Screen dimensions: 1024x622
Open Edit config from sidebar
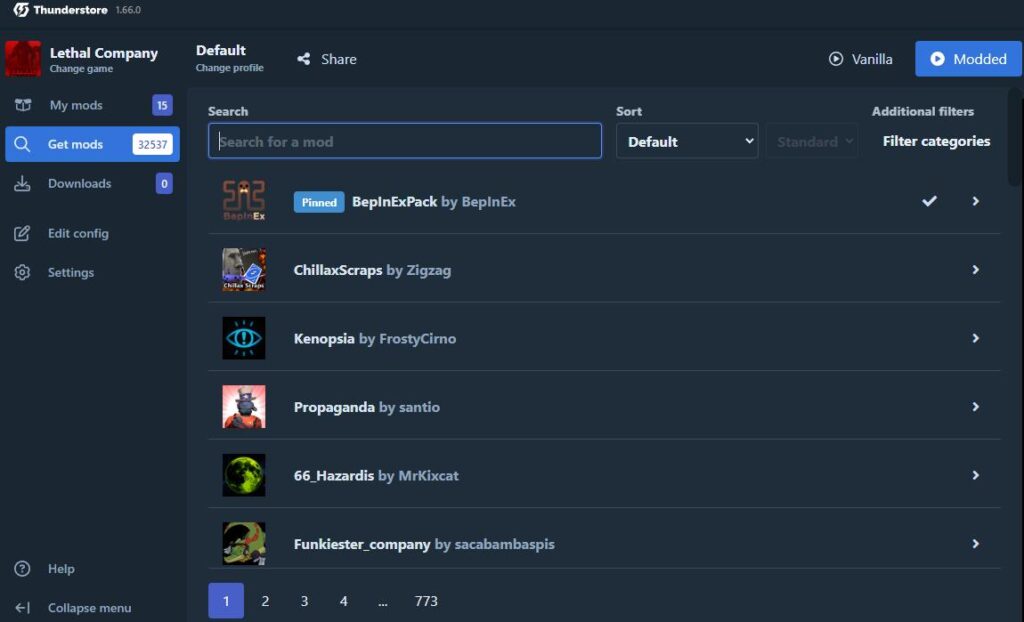tap(77, 233)
